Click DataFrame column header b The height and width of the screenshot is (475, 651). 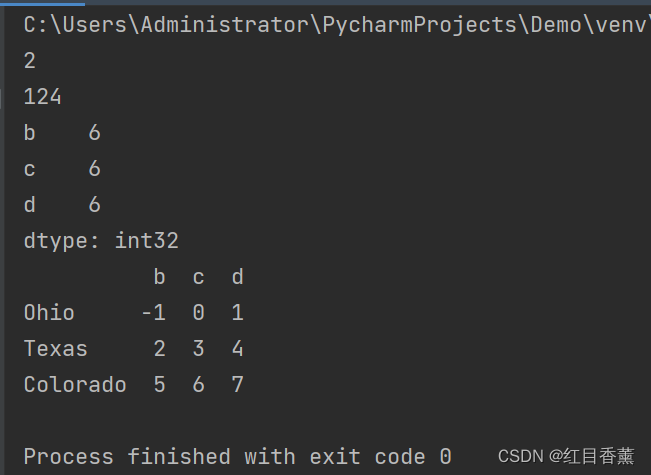coord(159,277)
